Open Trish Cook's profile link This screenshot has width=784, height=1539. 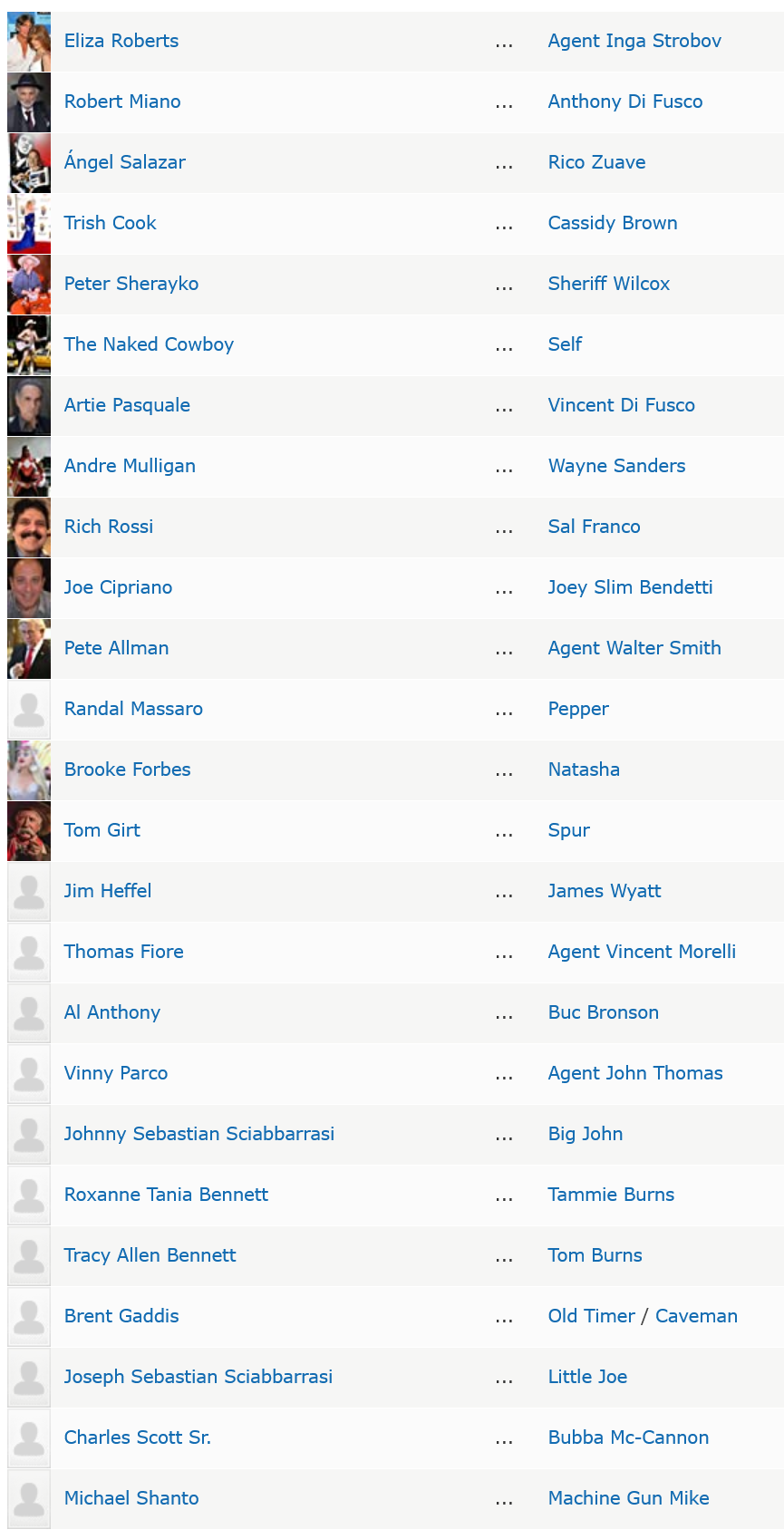point(110,223)
